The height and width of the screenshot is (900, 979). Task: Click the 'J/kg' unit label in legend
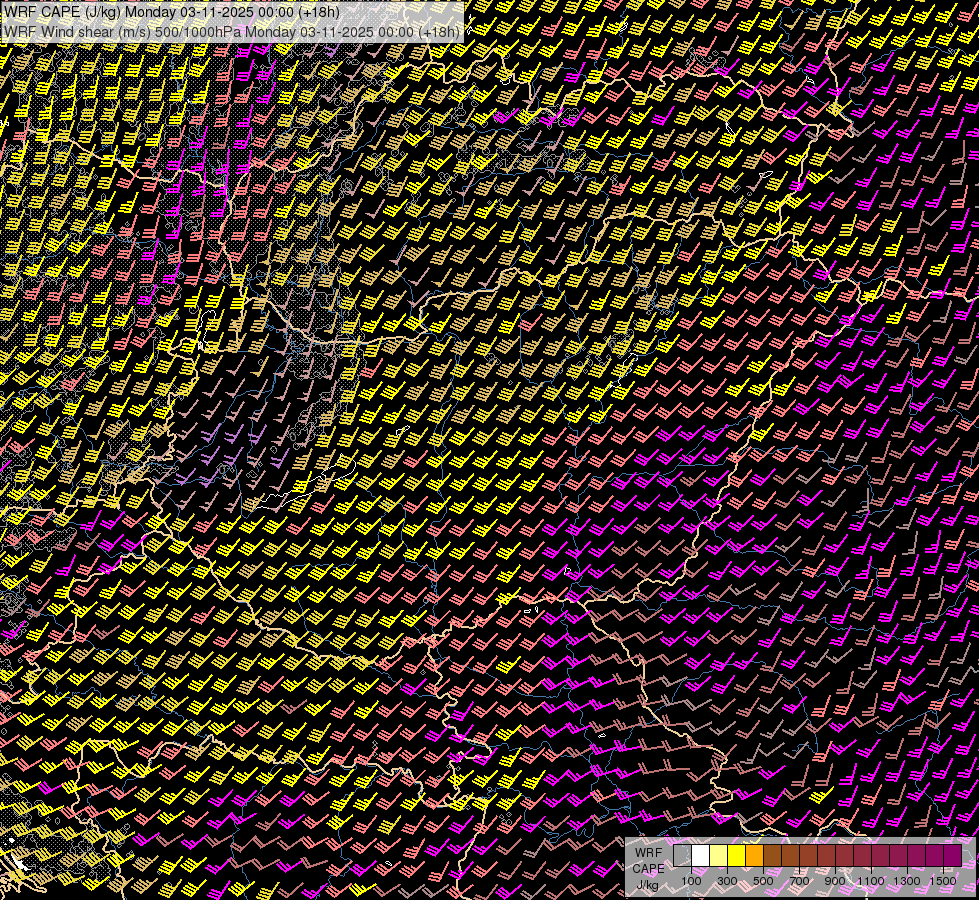pos(648,885)
